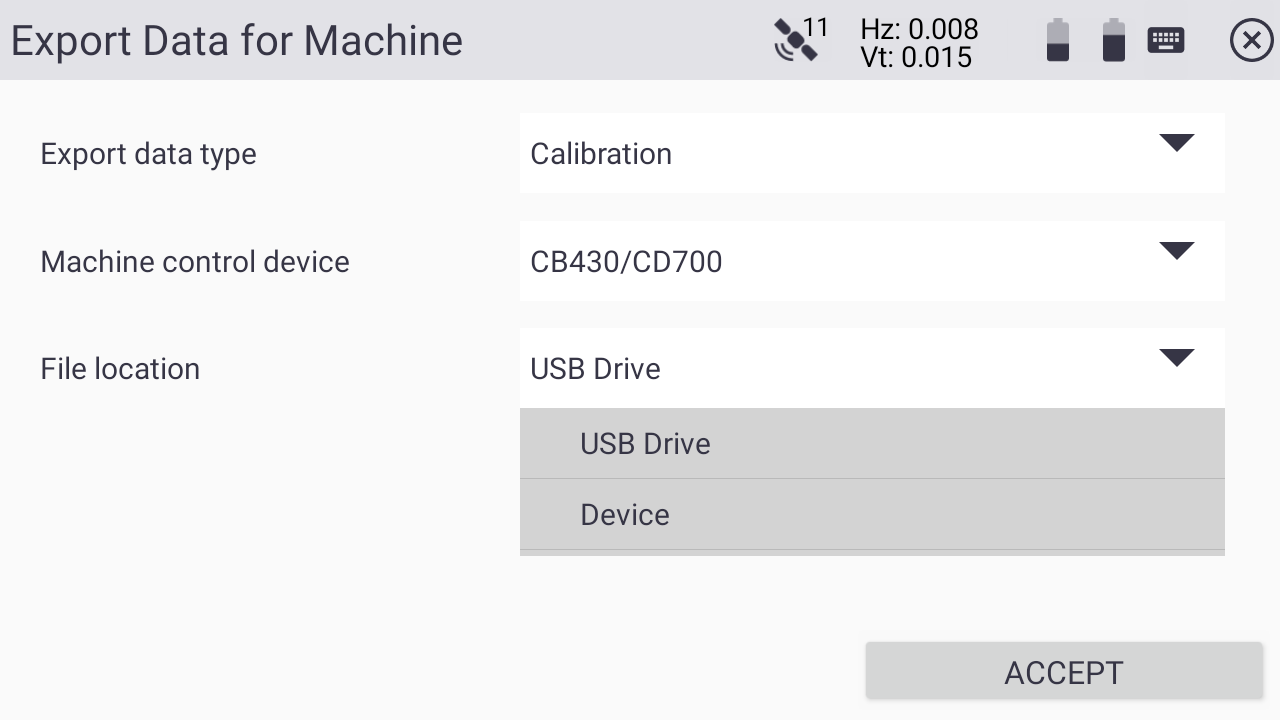Open the CB430/CD700 device field
This screenshot has width=1280, height=720.
click(x=872, y=261)
